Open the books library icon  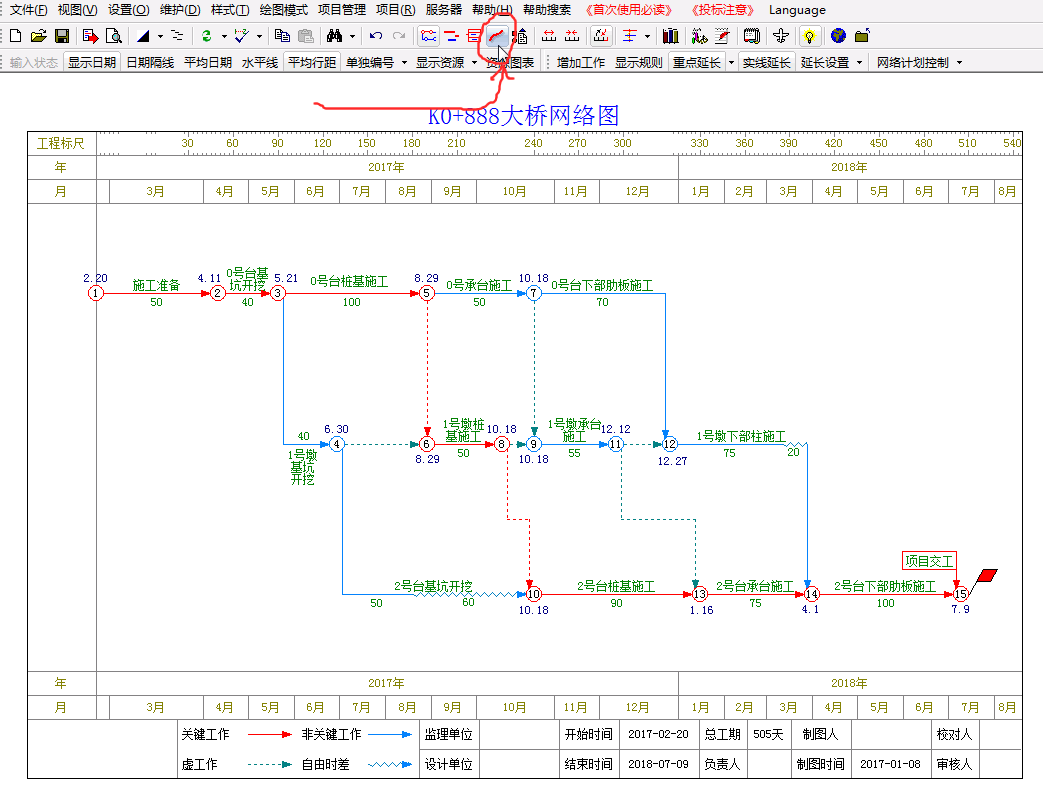670,36
